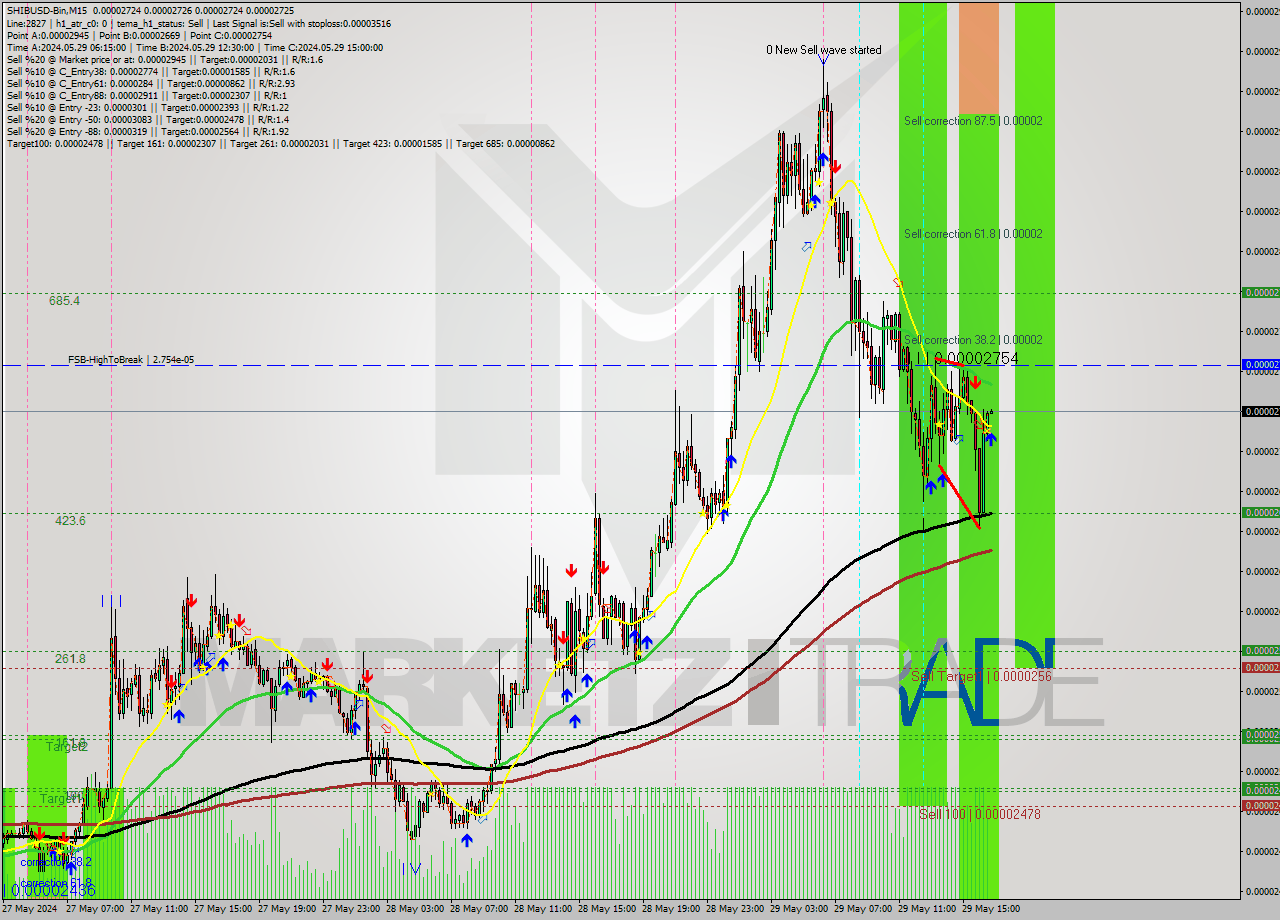
Task: Click the 'Sell %10 @ C_Entry38' line
Action: click(x=150, y=71)
